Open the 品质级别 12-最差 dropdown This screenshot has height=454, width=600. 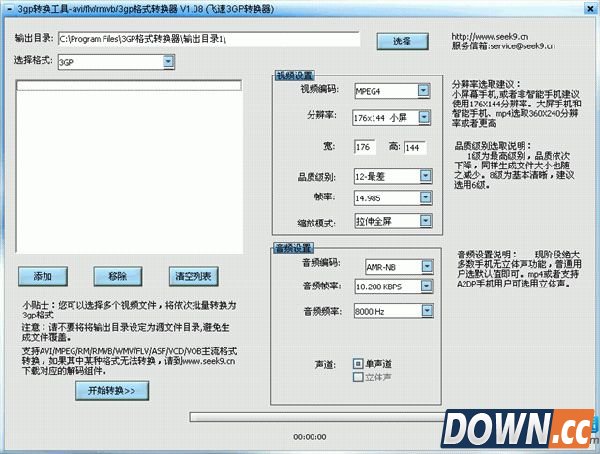pos(426,176)
